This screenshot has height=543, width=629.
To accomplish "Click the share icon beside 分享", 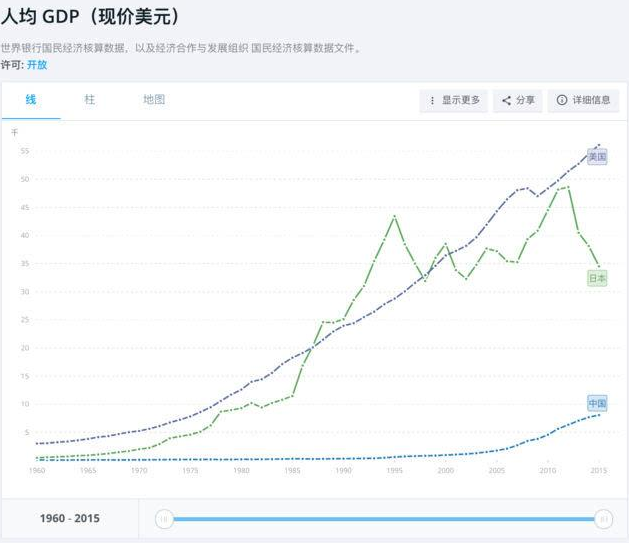I will pyautogui.click(x=506, y=100).
